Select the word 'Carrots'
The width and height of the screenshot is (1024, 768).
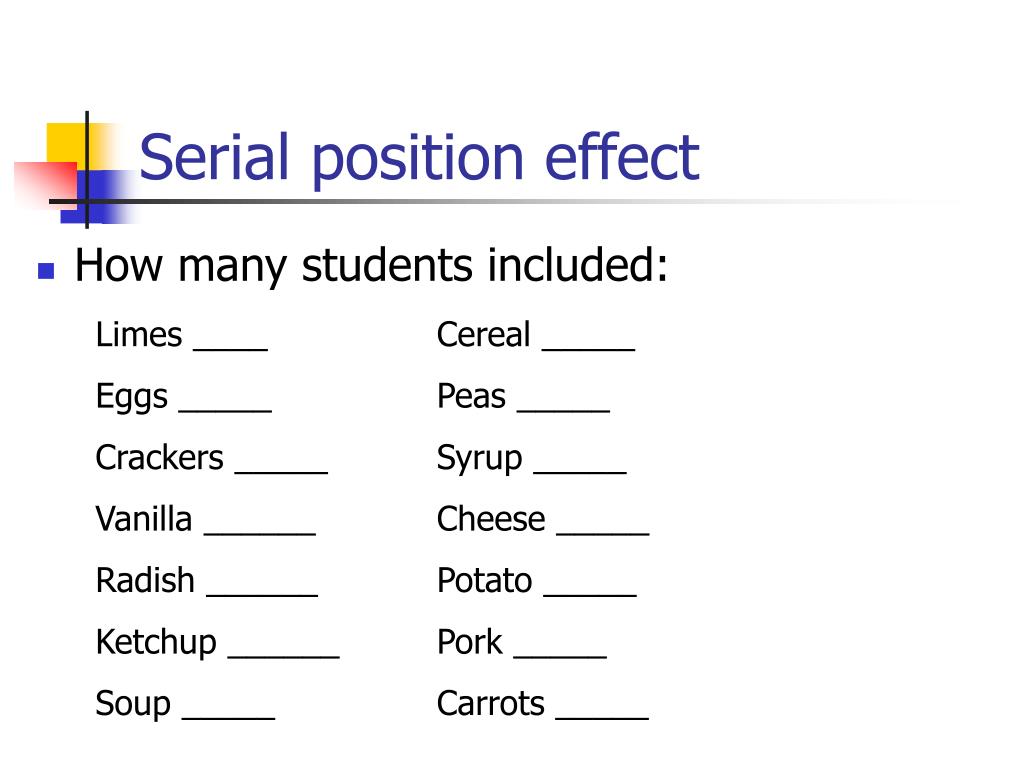[x=490, y=703]
